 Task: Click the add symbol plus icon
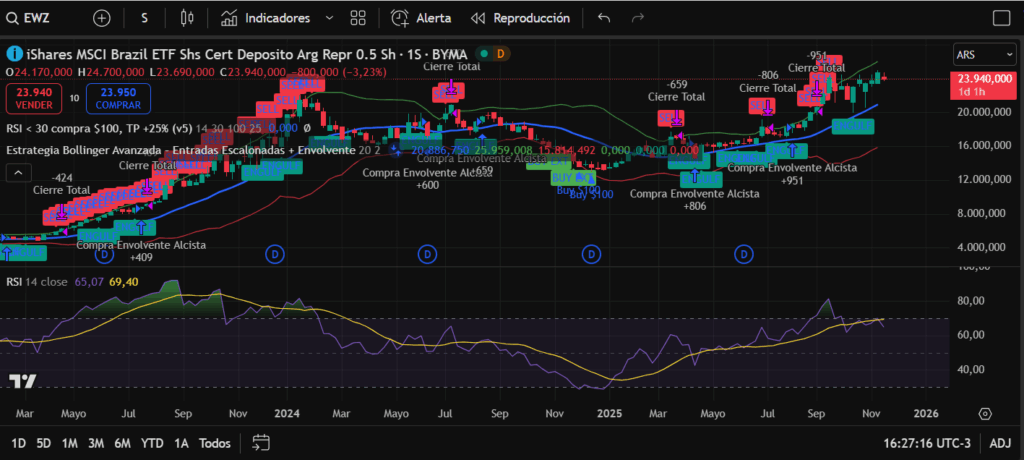coord(102,18)
